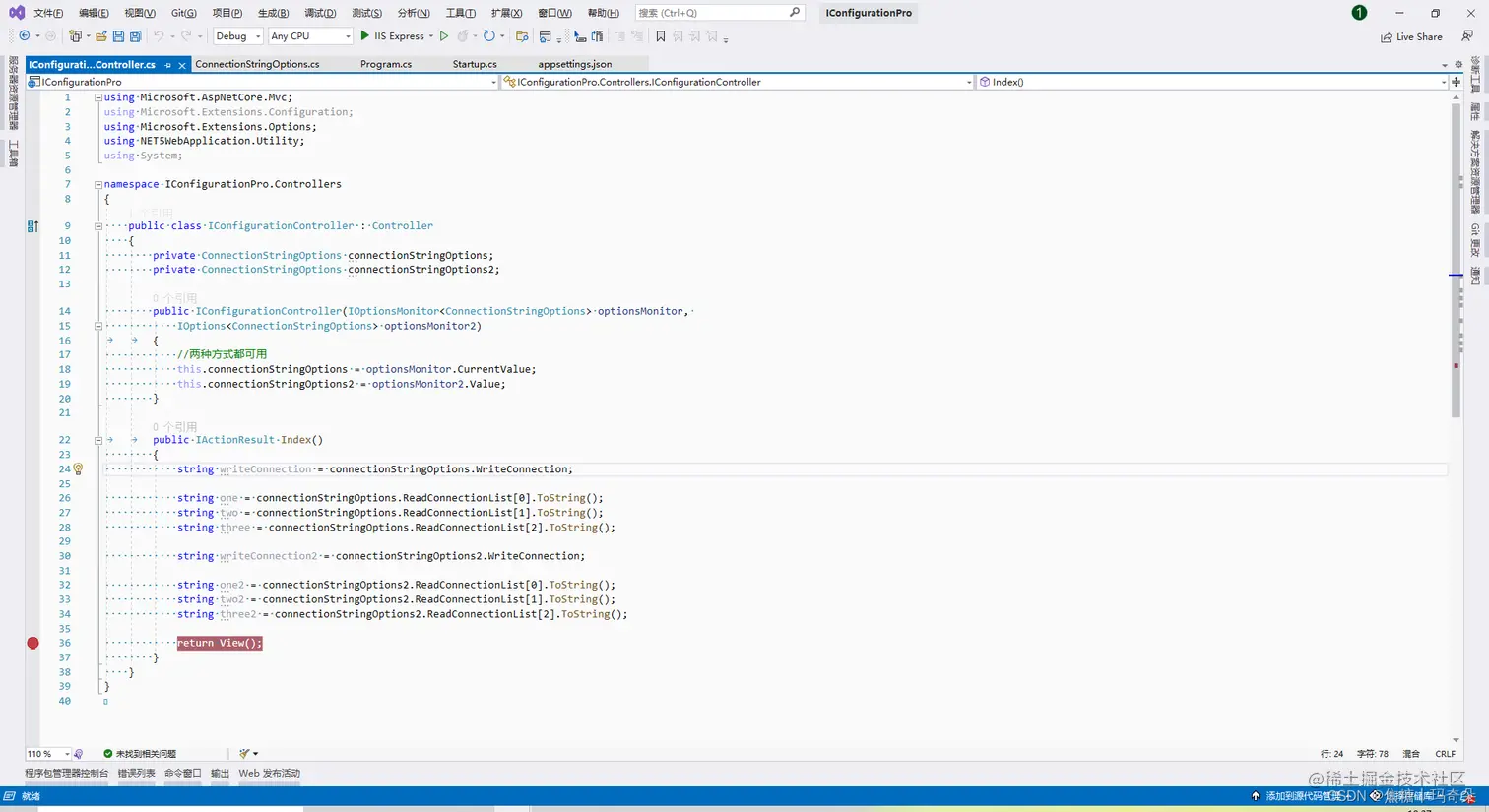
Task: Click the status bar ready icon
Action: (9, 796)
